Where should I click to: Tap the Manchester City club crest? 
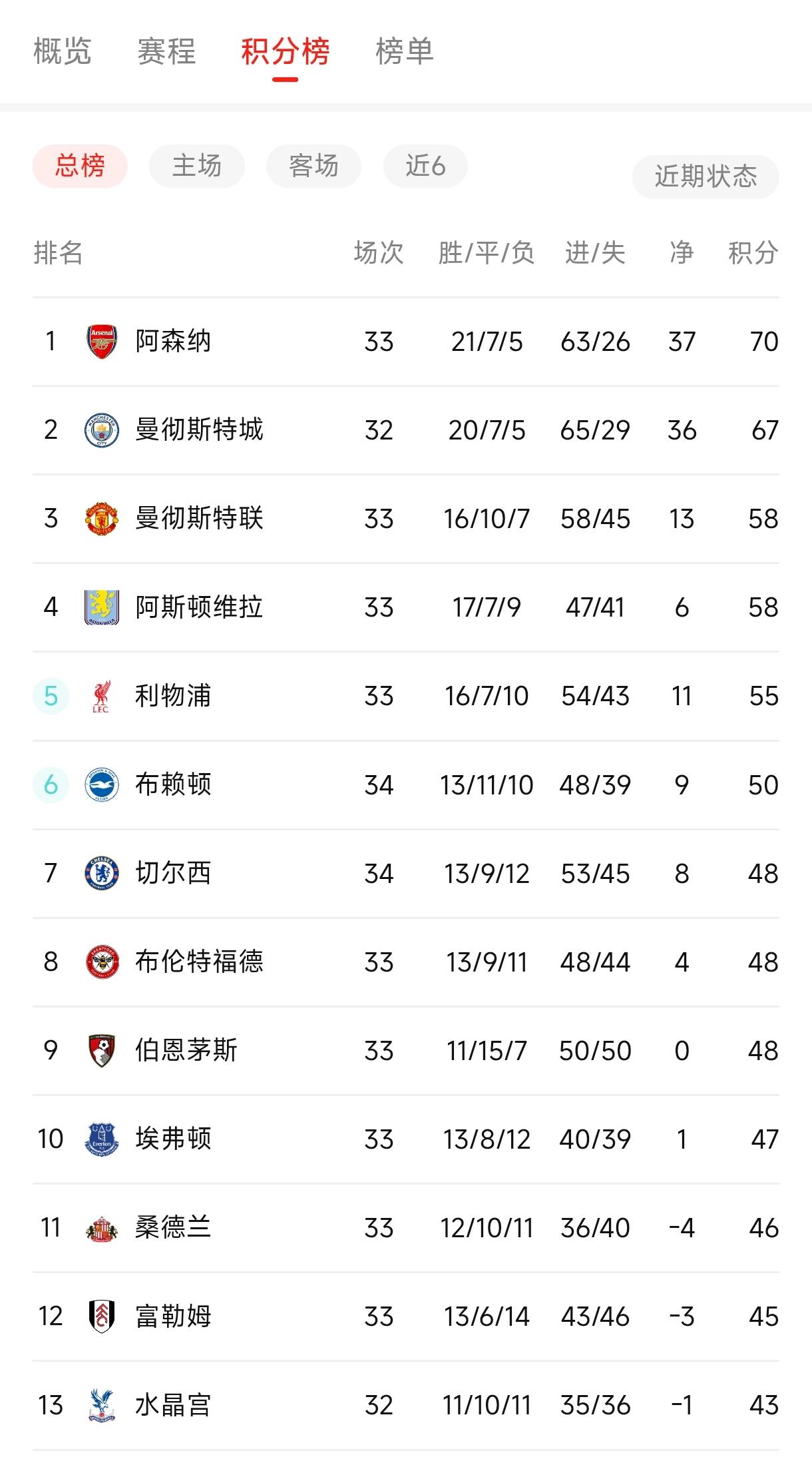point(102,430)
